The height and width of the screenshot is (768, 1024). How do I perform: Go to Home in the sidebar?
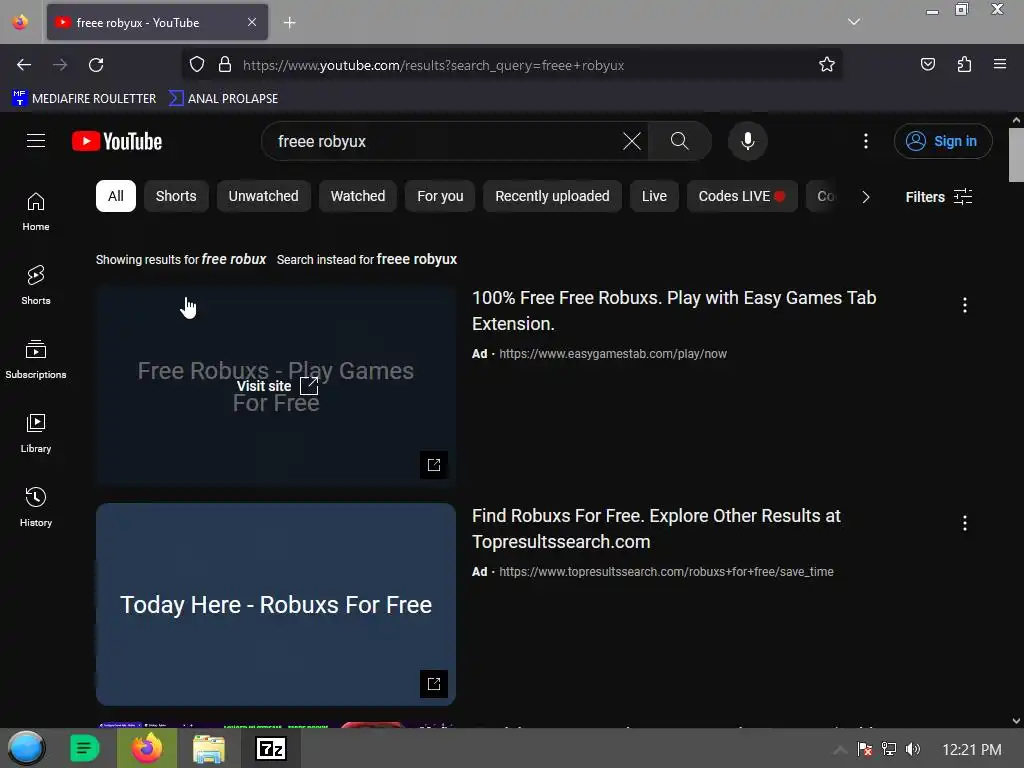click(x=36, y=212)
